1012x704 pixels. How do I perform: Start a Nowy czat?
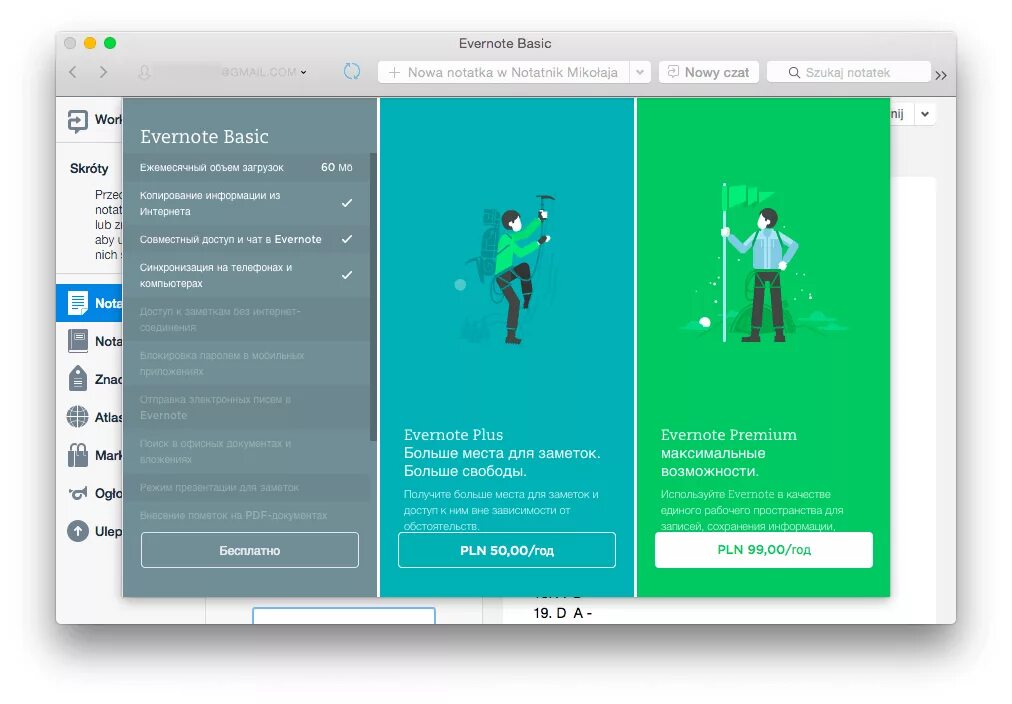708,72
